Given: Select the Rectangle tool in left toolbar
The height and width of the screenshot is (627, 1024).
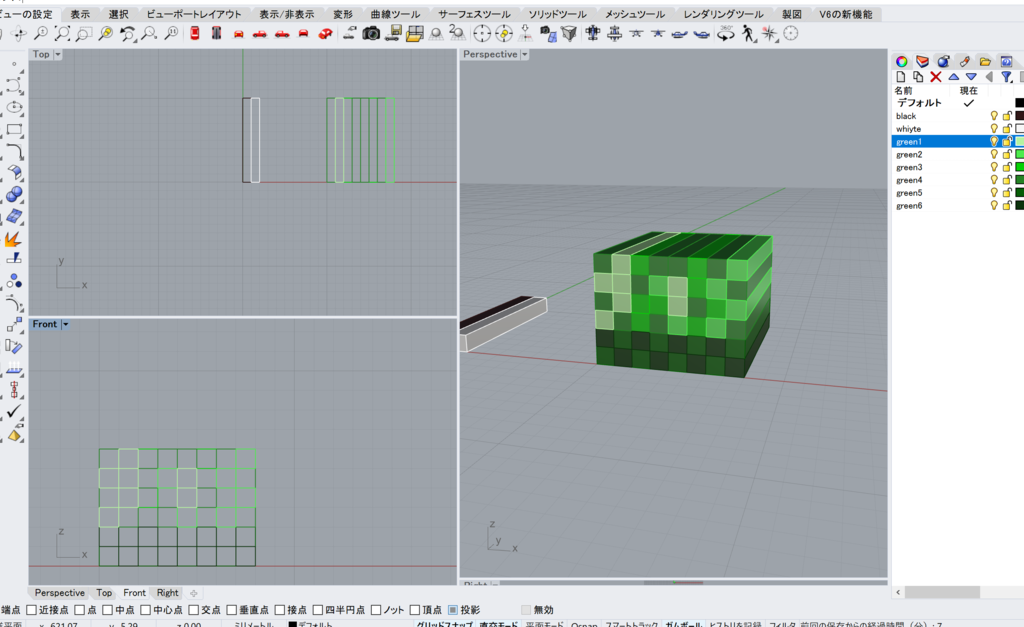Looking at the screenshot, I should tap(14, 129).
